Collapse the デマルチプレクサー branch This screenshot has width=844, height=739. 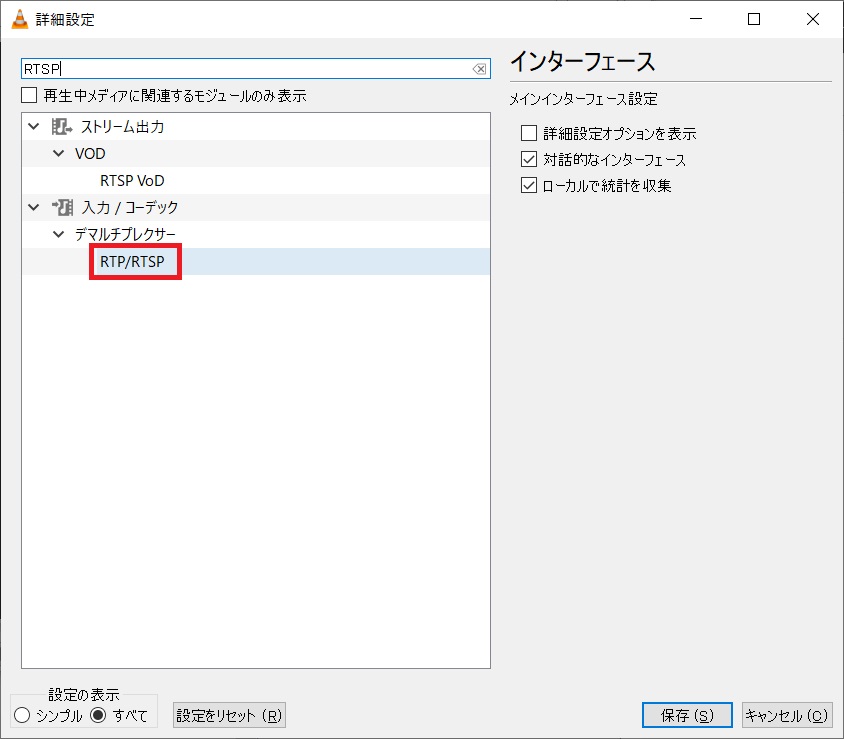pyautogui.click(x=57, y=234)
